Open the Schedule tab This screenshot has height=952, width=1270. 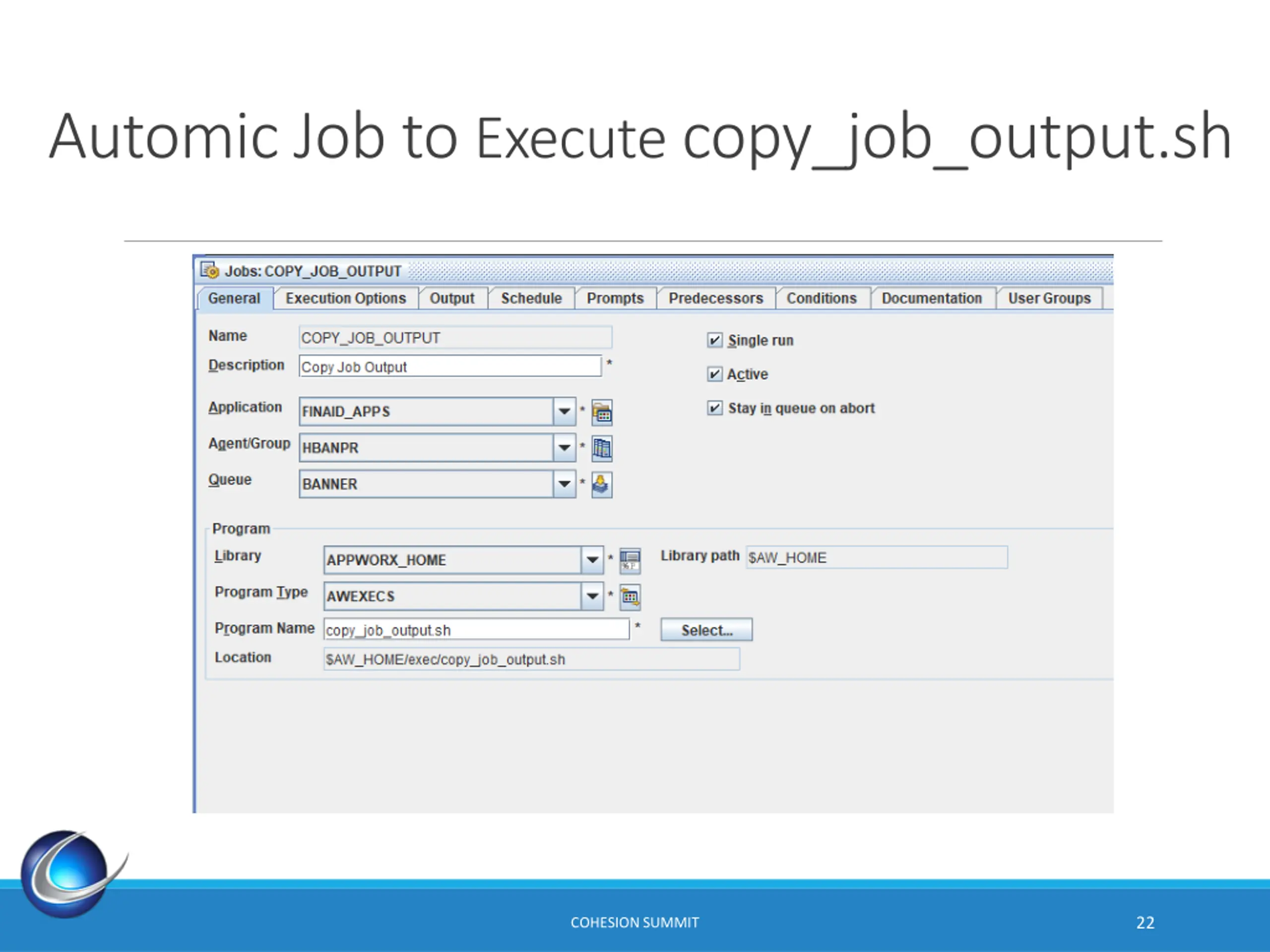(531, 298)
